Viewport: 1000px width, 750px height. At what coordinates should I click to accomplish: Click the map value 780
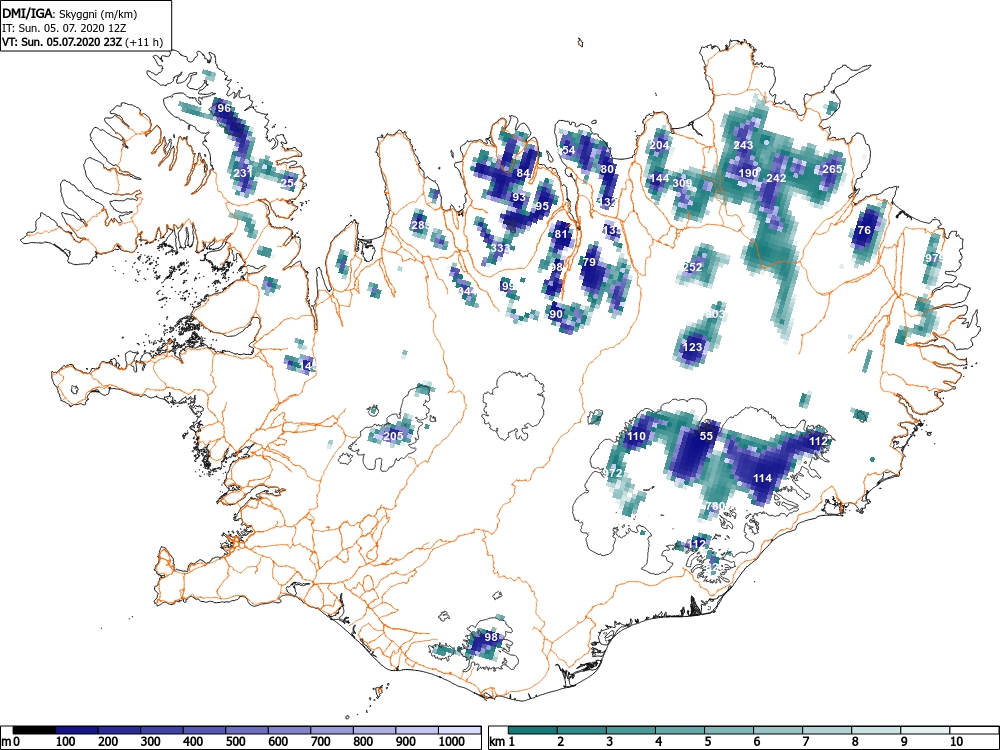pyautogui.click(x=716, y=506)
